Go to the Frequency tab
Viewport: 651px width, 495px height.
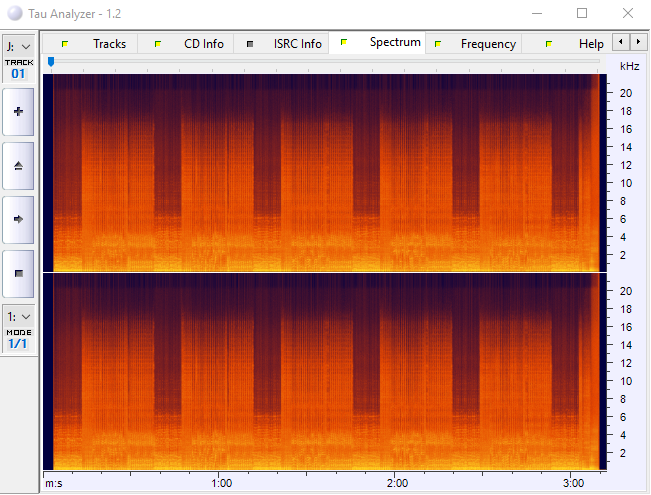pyautogui.click(x=488, y=44)
